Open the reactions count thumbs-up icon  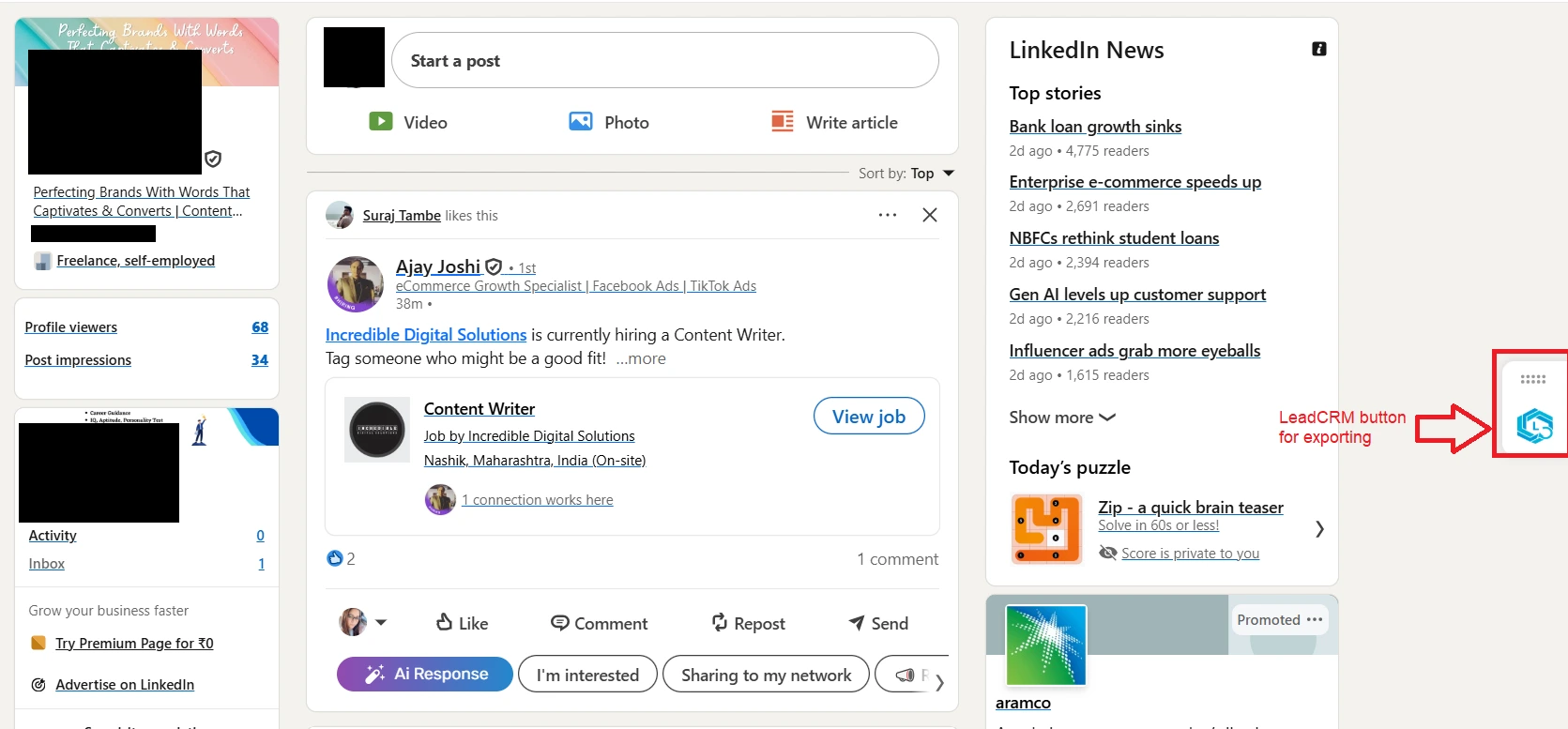click(x=335, y=558)
